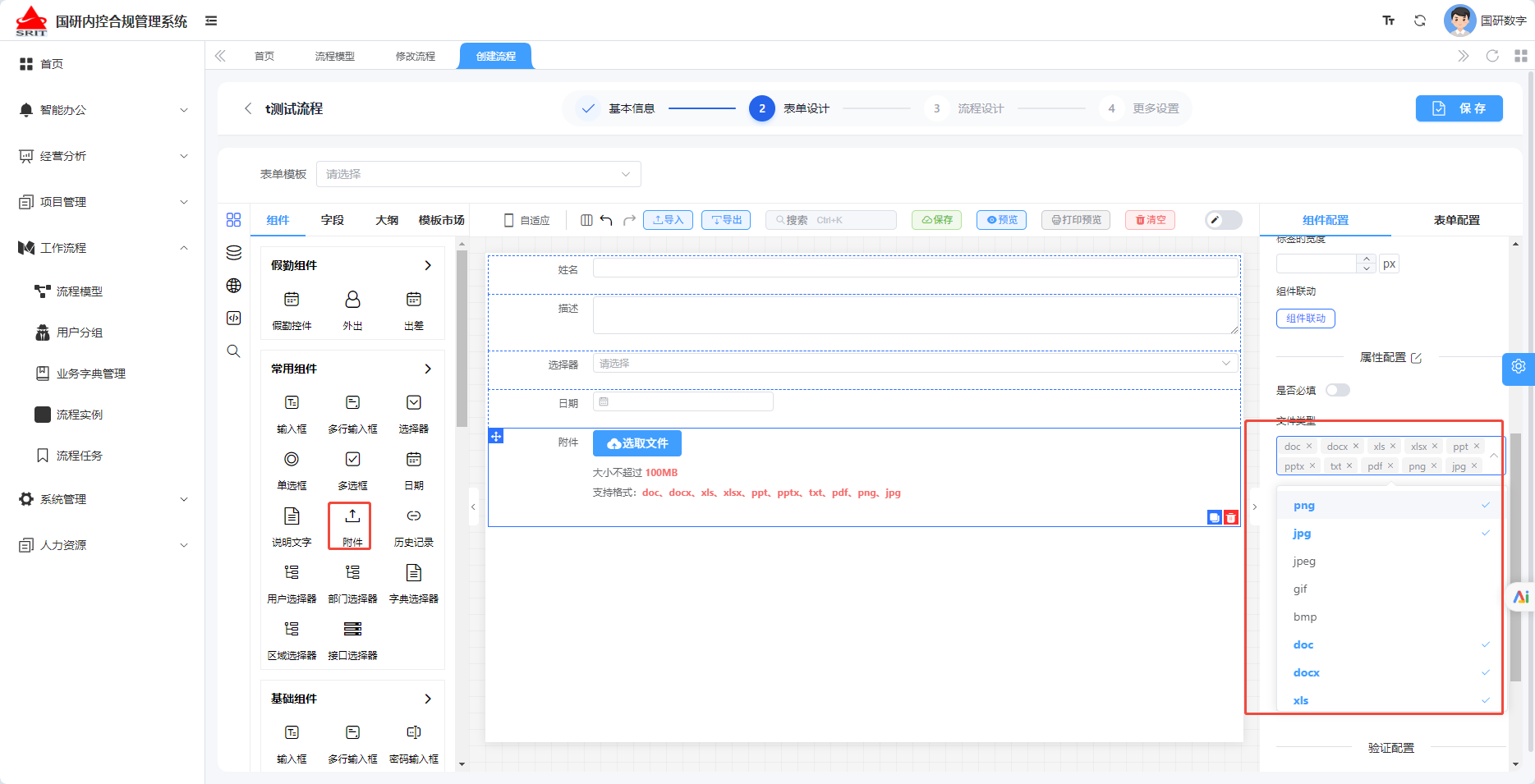Open the data source database icon
This screenshot has width=1535, height=784.
(233, 252)
